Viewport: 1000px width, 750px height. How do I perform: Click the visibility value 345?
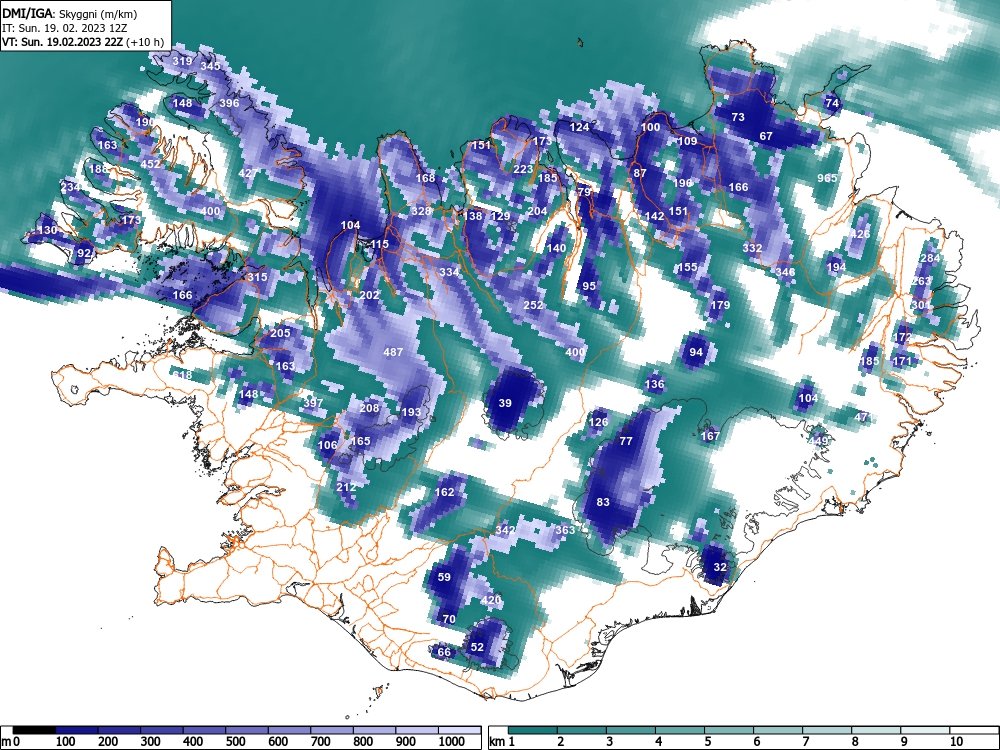(x=210, y=66)
